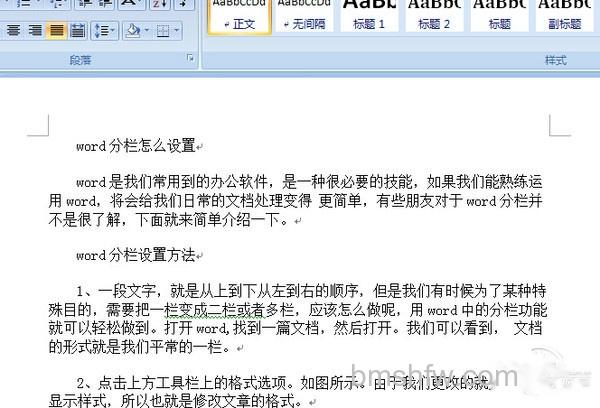Apply the 标题 style
The width and height of the screenshot is (600, 408).
499,16
